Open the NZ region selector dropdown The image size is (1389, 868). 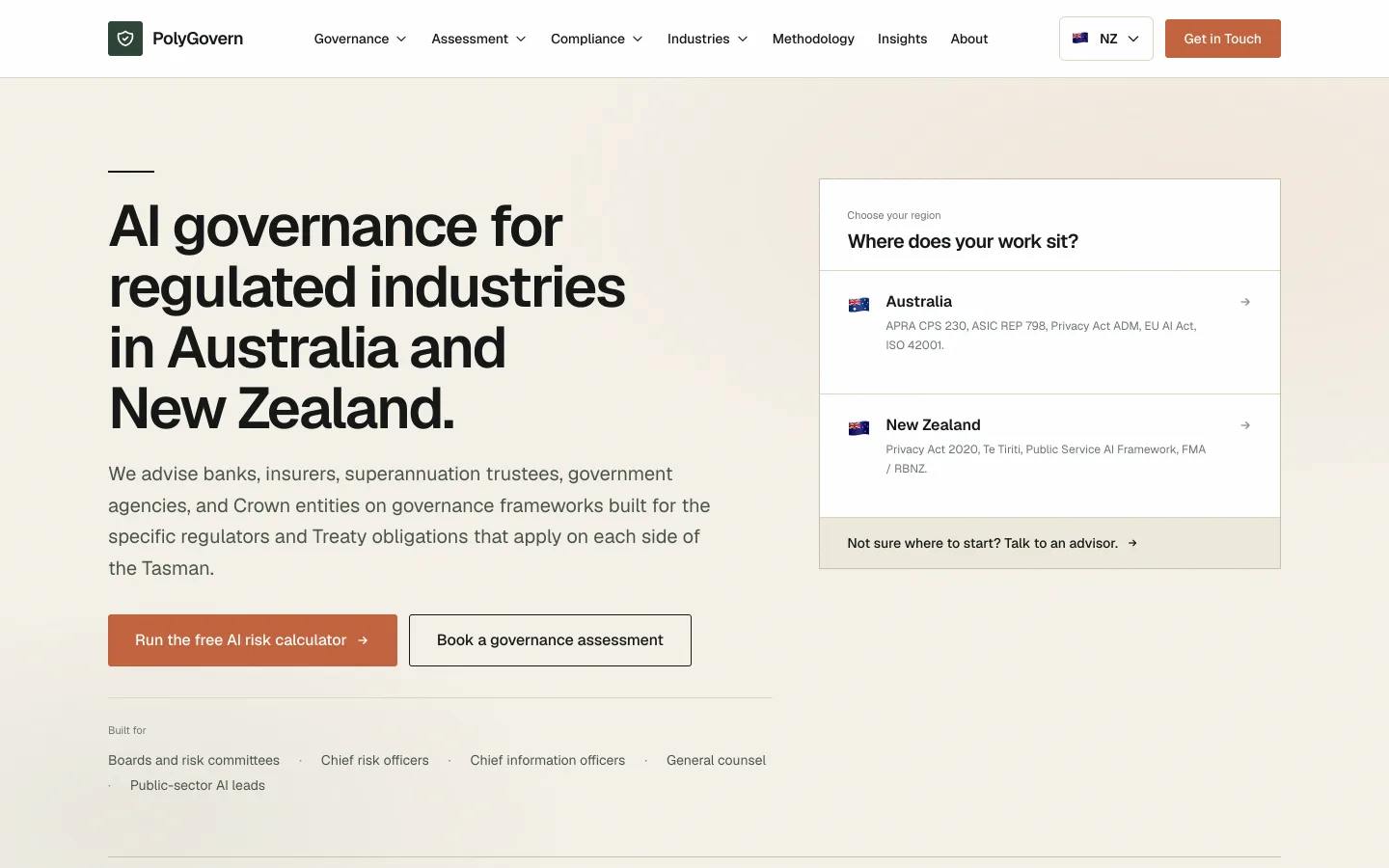point(1106,39)
